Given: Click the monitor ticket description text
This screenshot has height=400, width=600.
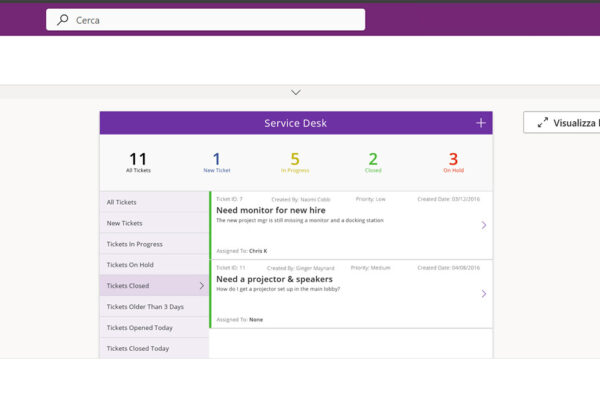Looking at the screenshot, I should (300, 220).
